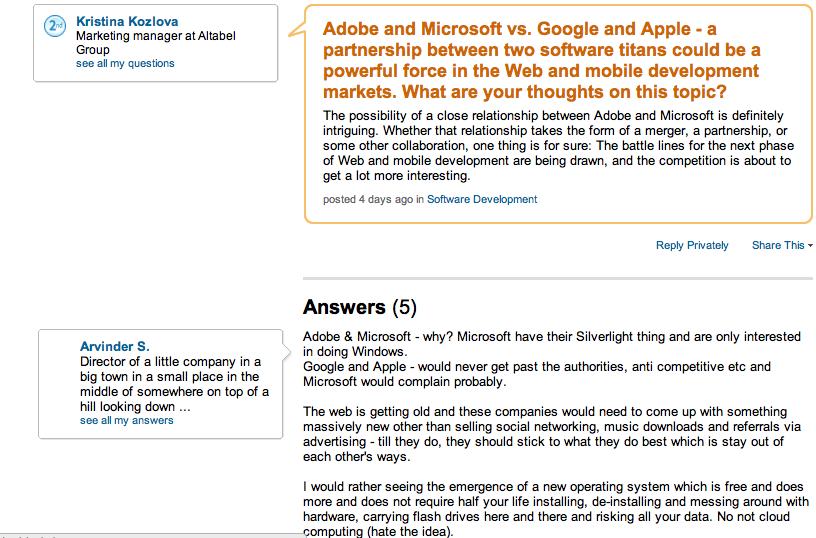Open Kristina Kozlova's profile
Screen dimensions: 816x538
(127, 21)
